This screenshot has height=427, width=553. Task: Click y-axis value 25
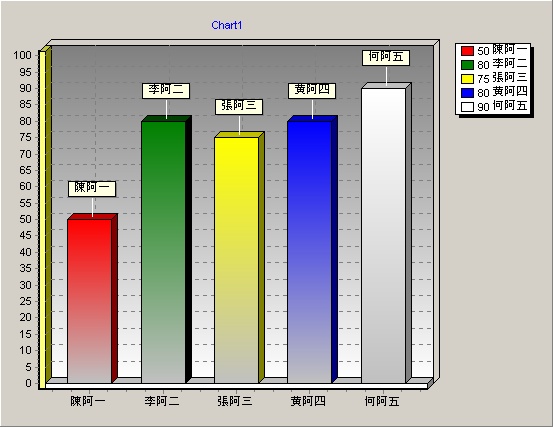[x=25, y=301]
